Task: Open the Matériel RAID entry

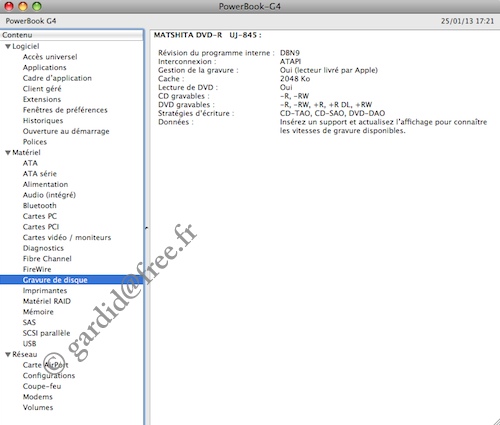Action: (x=47, y=301)
